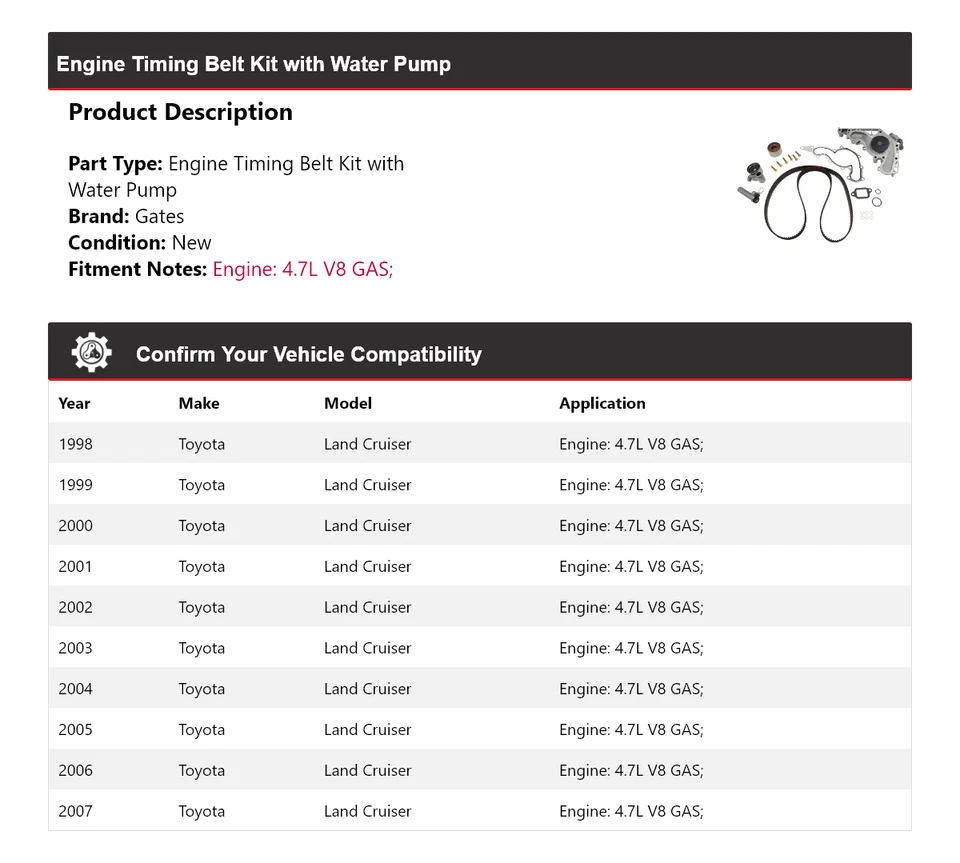Click the Confirm Your Vehicle Compatibility heading
Image resolution: width=960 pixels, height=863 pixels.
pyautogui.click(x=308, y=354)
